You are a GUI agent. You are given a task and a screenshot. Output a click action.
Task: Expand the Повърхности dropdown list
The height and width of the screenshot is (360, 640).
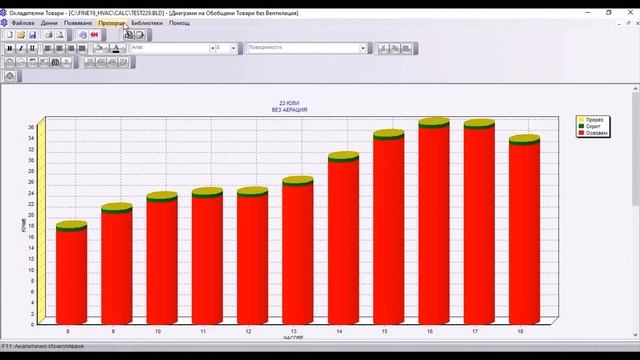click(363, 48)
